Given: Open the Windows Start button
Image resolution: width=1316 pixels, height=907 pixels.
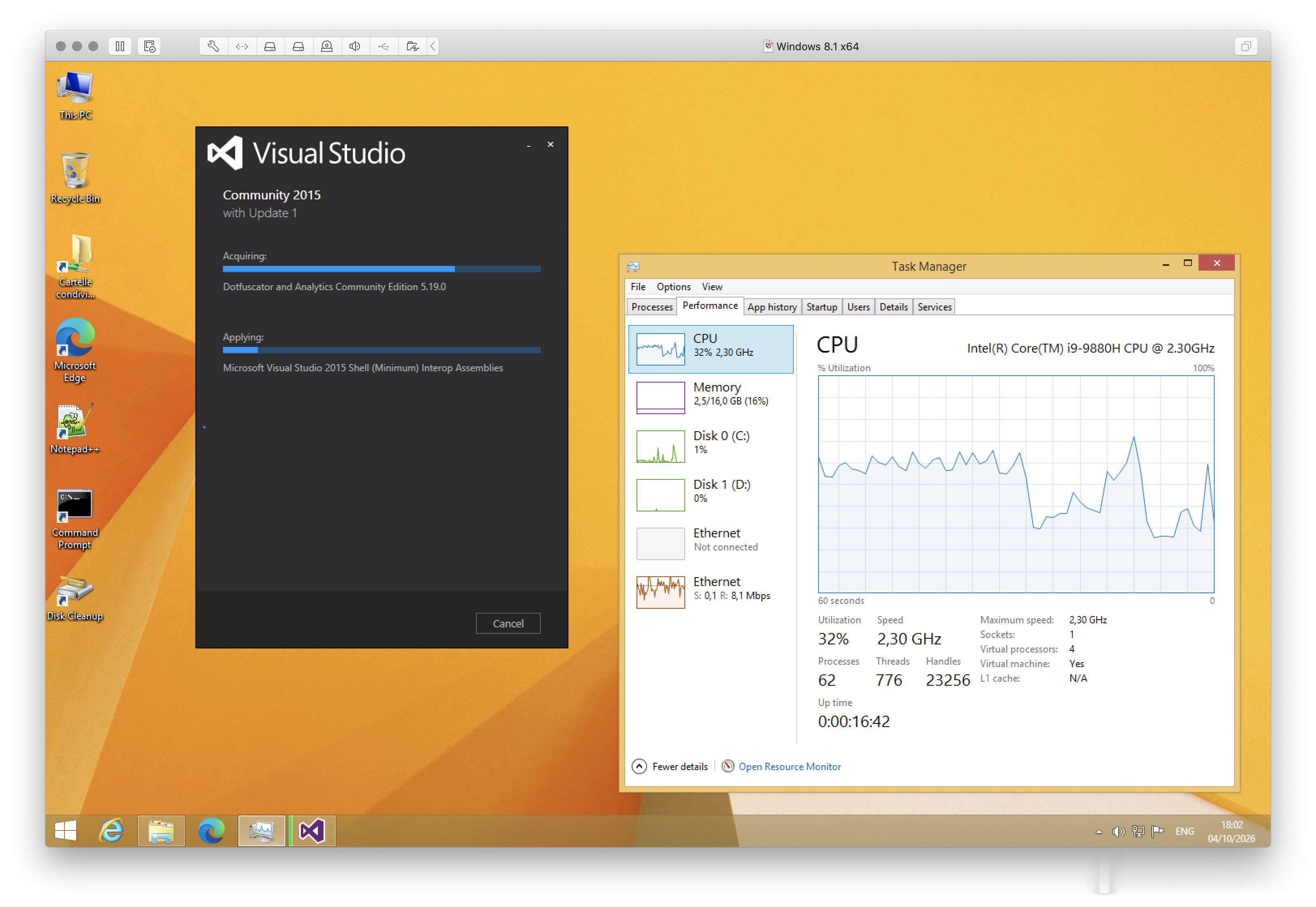Looking at the screenshot, I should pyautogui.click(x=66, y=831).
